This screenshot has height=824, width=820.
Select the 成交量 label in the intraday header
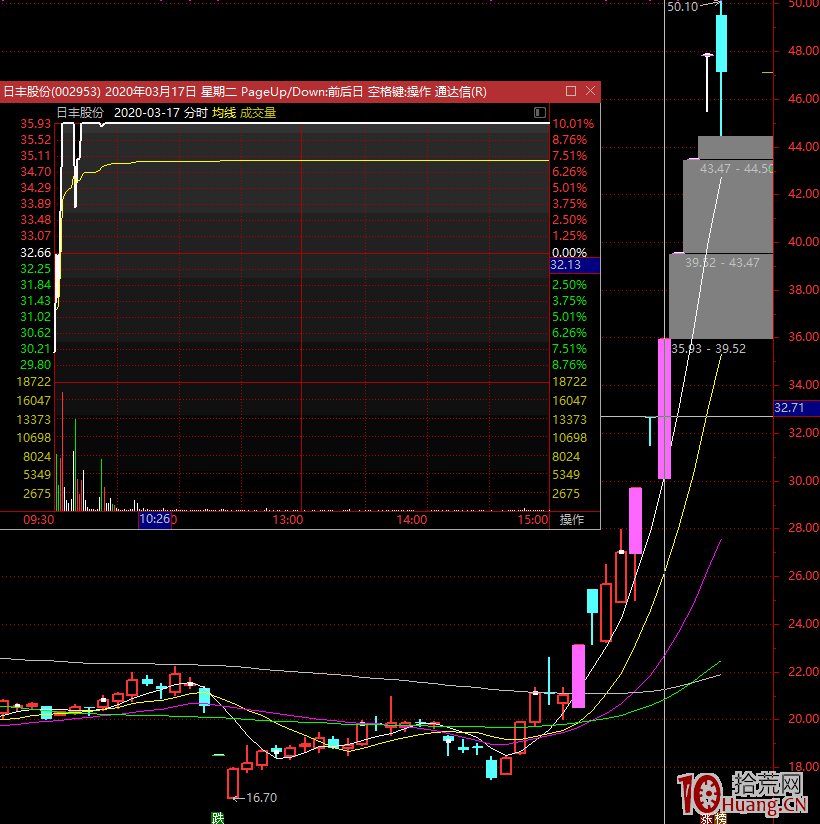tap(258, 113)
